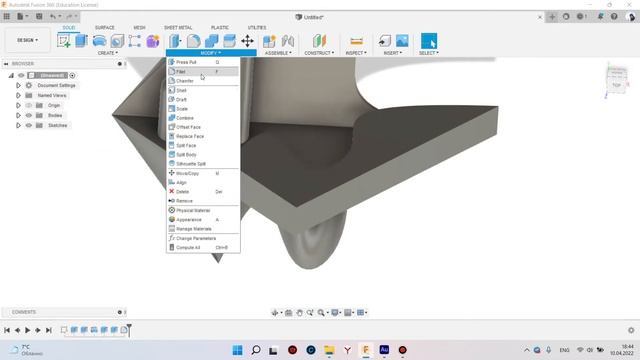Image resolution: width=640 pixels, height=360 pixels.
Task: Select the Fillet toolbar icon
Action: pyautogui.click(x=193, y=41)
